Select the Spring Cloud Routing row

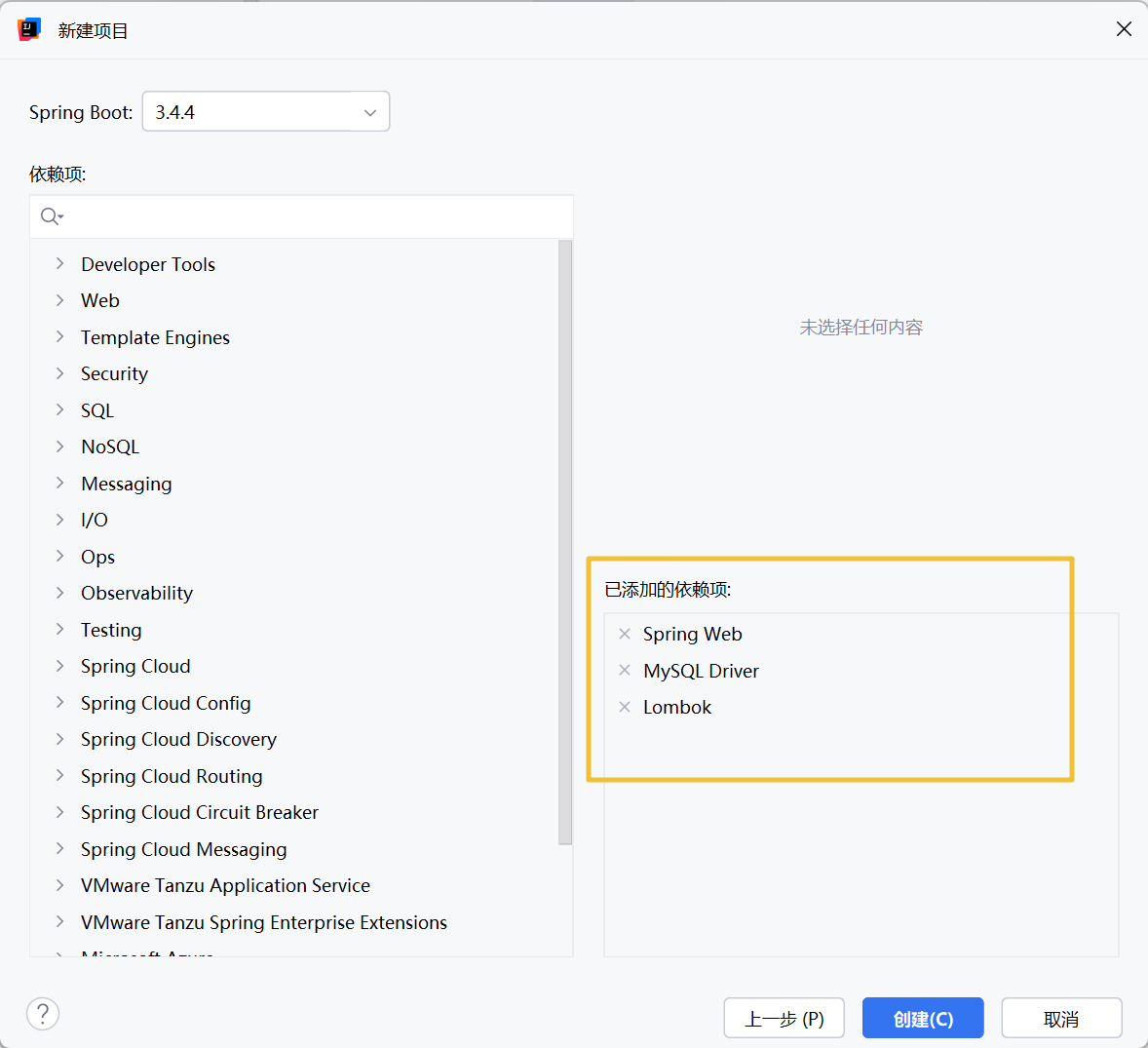294,776
